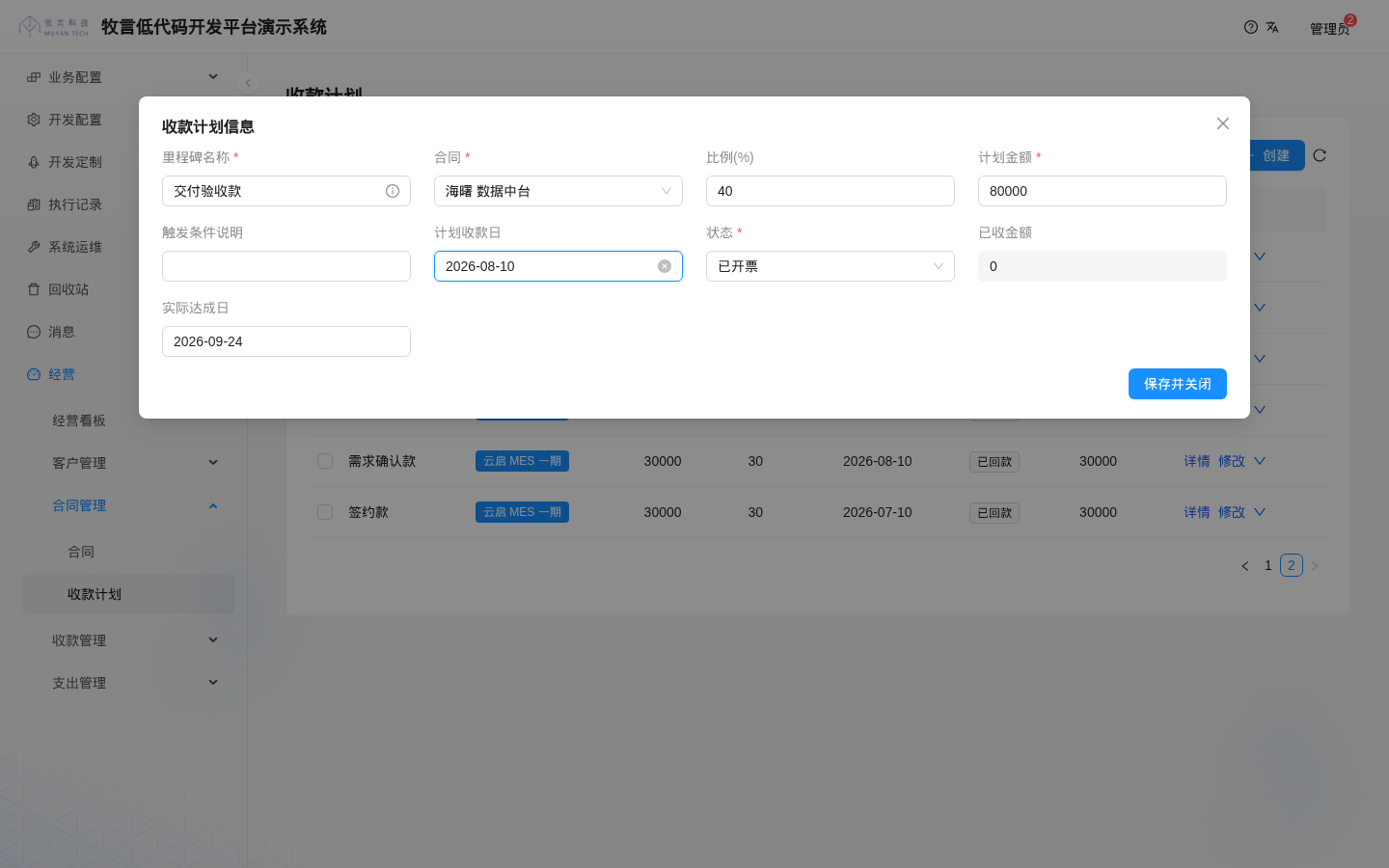Click 修改 link for 签约款 row

tap(1232, 512)
